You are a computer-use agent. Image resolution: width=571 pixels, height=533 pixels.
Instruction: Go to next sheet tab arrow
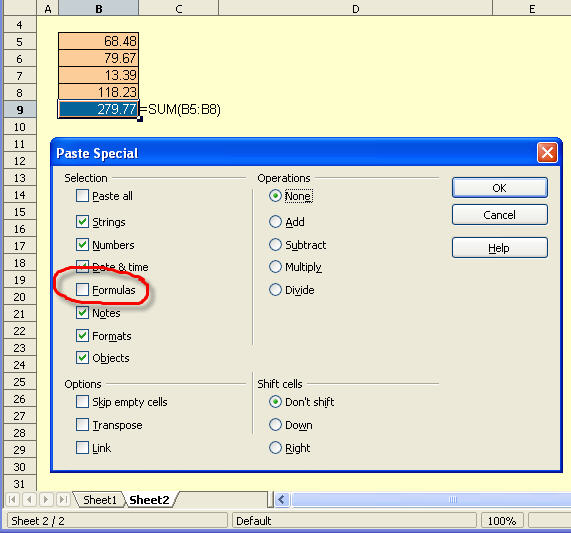coord(46,500)
